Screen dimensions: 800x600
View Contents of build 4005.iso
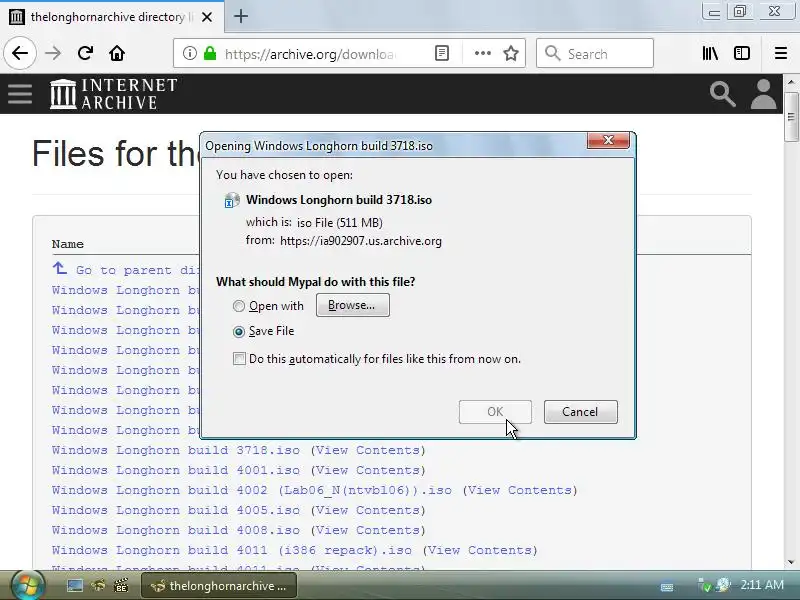pos(368,510)
